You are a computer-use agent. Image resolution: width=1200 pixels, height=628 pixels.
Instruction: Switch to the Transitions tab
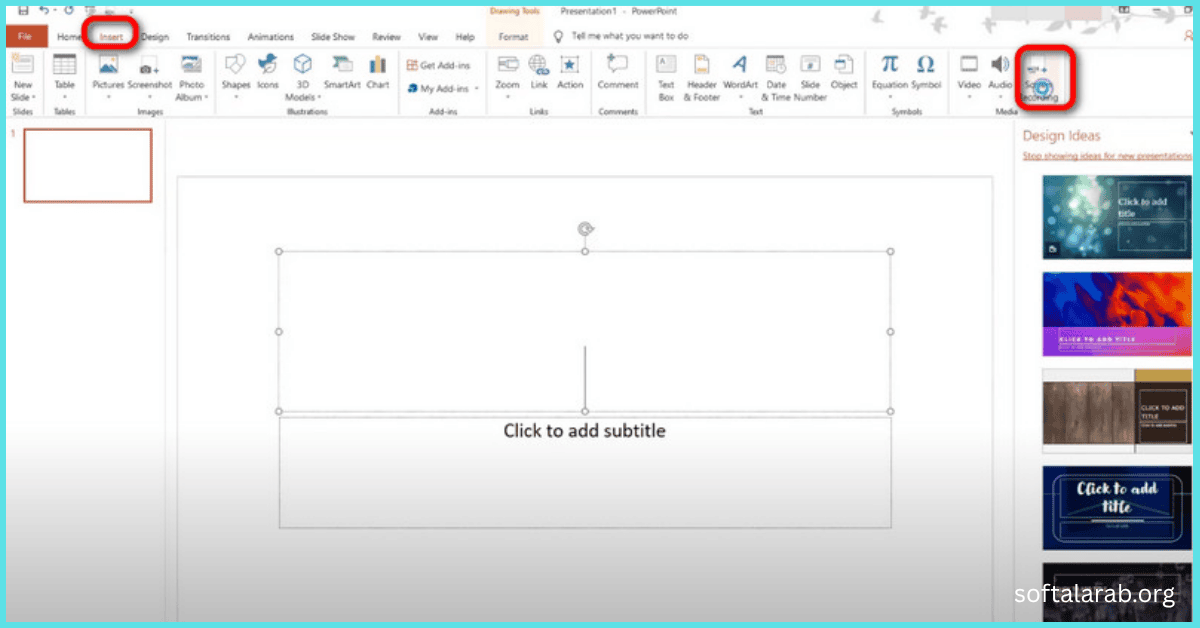point(208,37)
